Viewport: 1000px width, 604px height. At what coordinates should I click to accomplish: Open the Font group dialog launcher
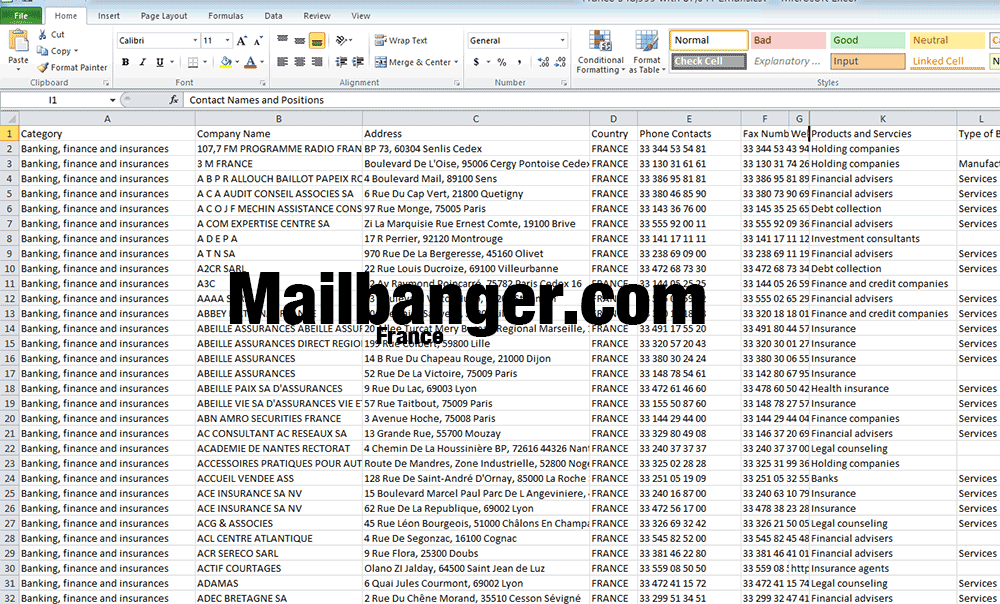262,83
